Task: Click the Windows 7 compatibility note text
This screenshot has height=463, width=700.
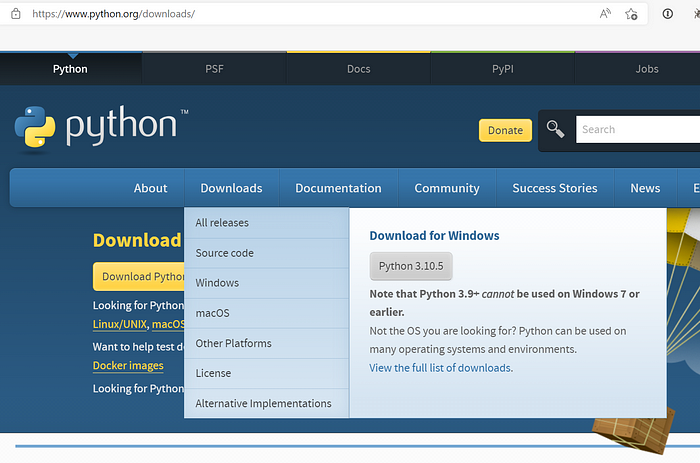Action: pos(504,303)
